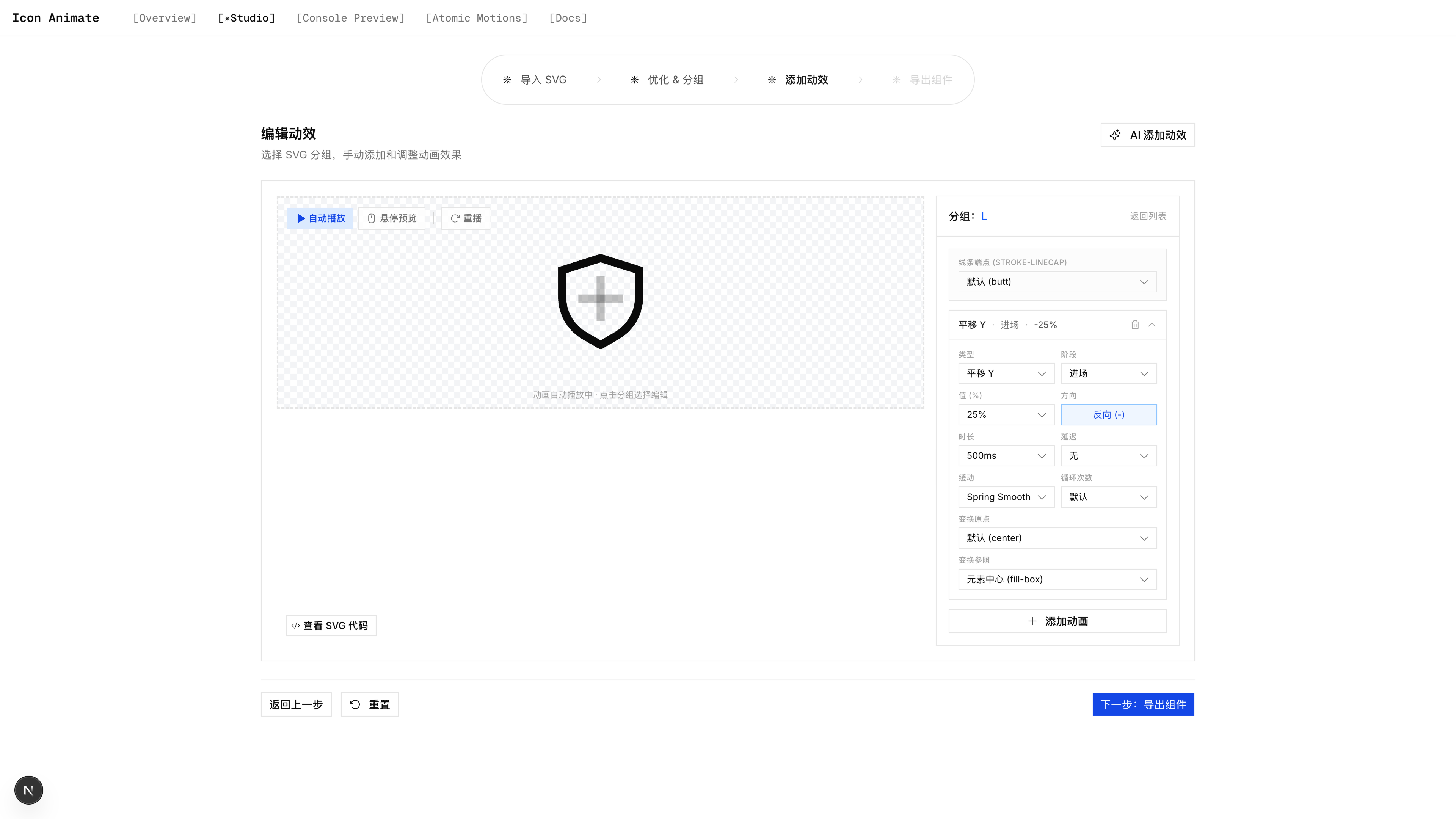Click the asterisk icon beside 导入 SVG

point(507,80)
